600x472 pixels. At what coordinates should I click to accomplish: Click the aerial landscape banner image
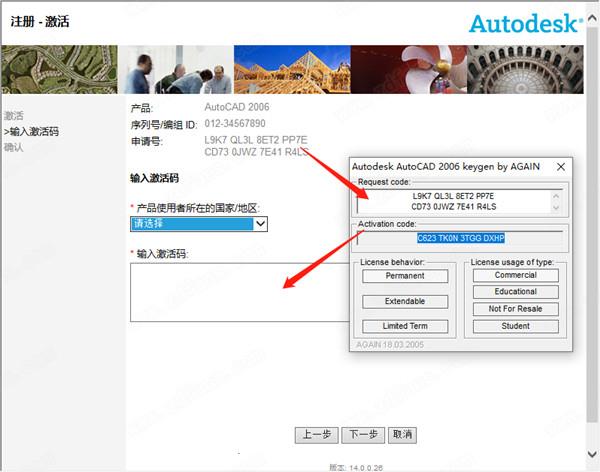pyautogui.click(x=59, y=69)
